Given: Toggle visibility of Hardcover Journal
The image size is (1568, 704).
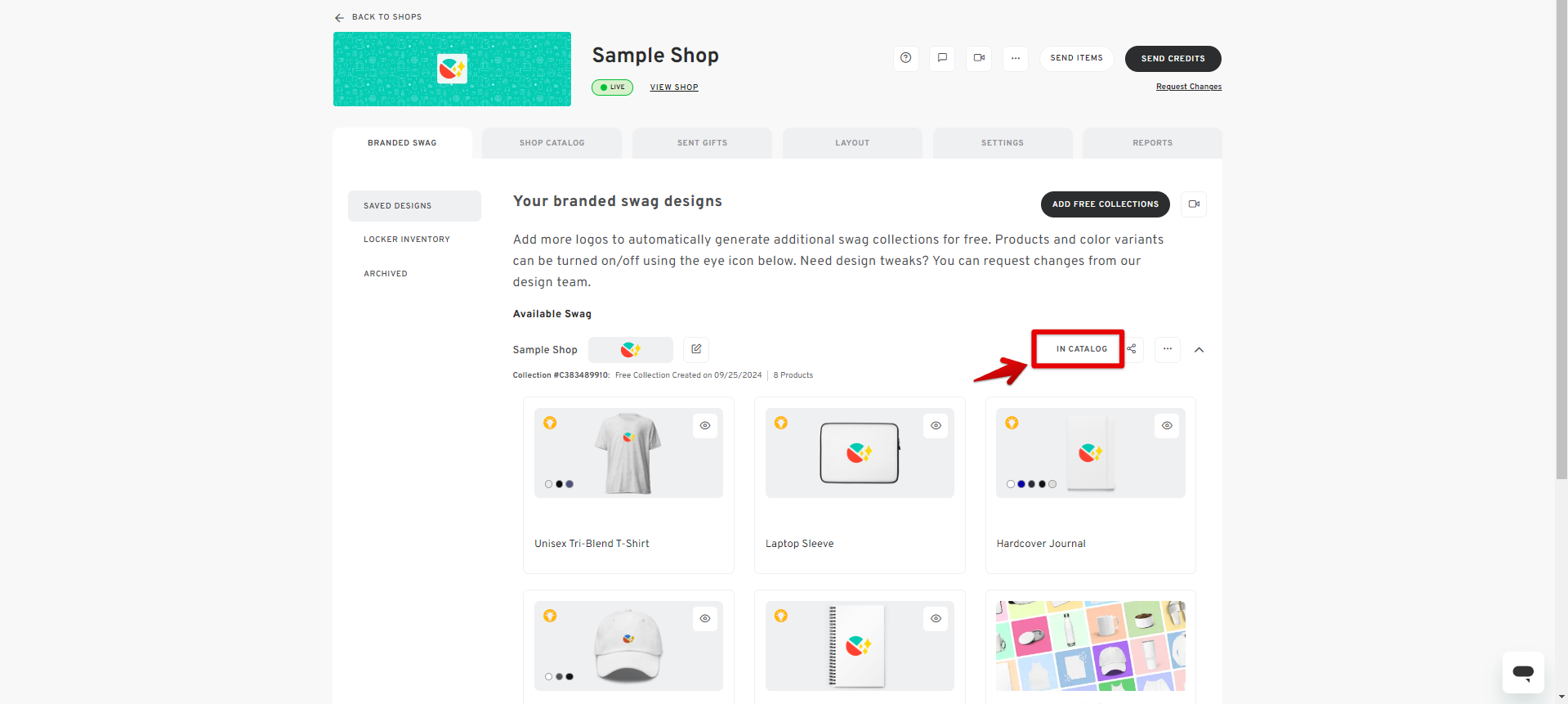Looking at the screenshot, I should point(1167,426).
